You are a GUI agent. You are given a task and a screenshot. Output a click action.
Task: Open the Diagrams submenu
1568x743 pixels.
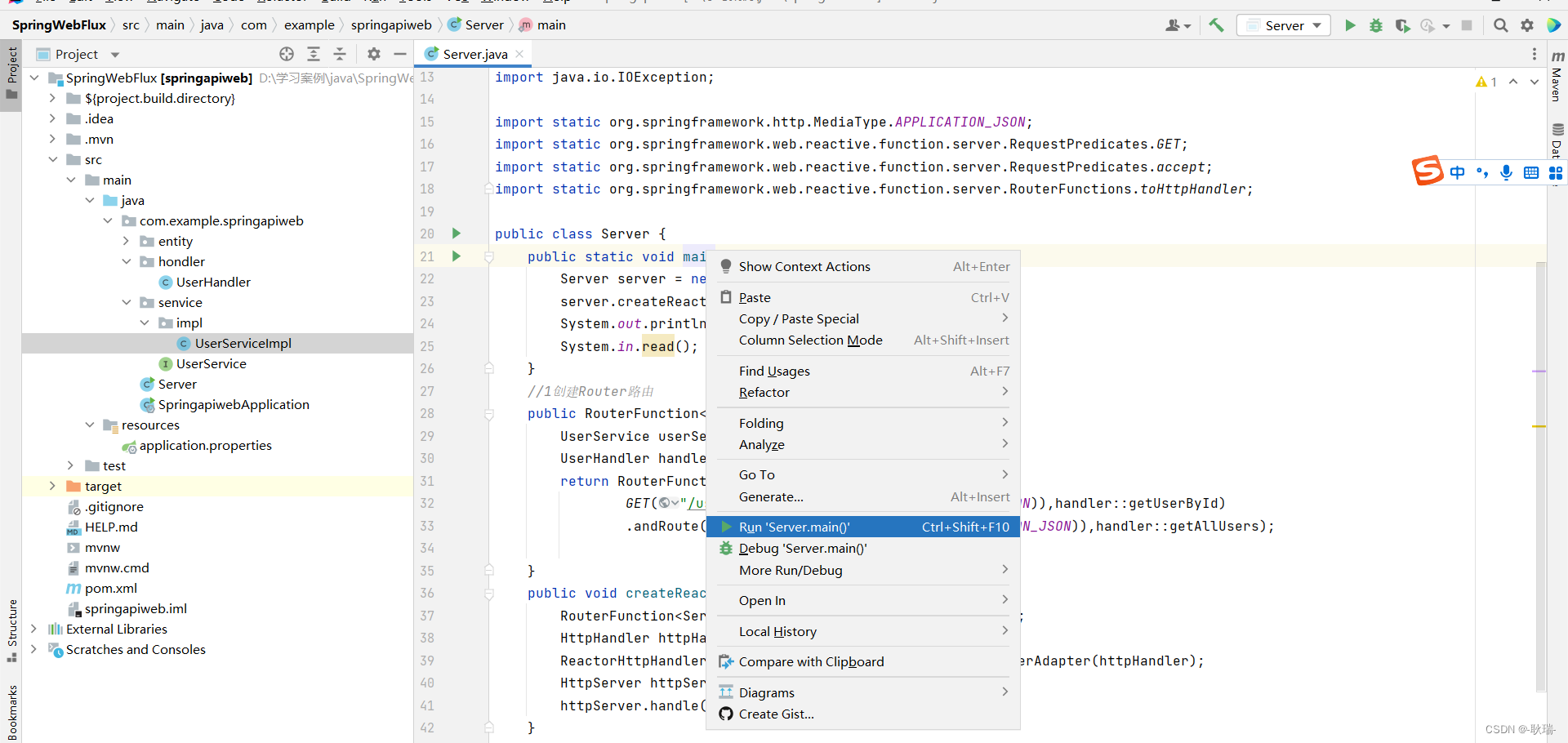pyautogui.click(x=863, y=692)
